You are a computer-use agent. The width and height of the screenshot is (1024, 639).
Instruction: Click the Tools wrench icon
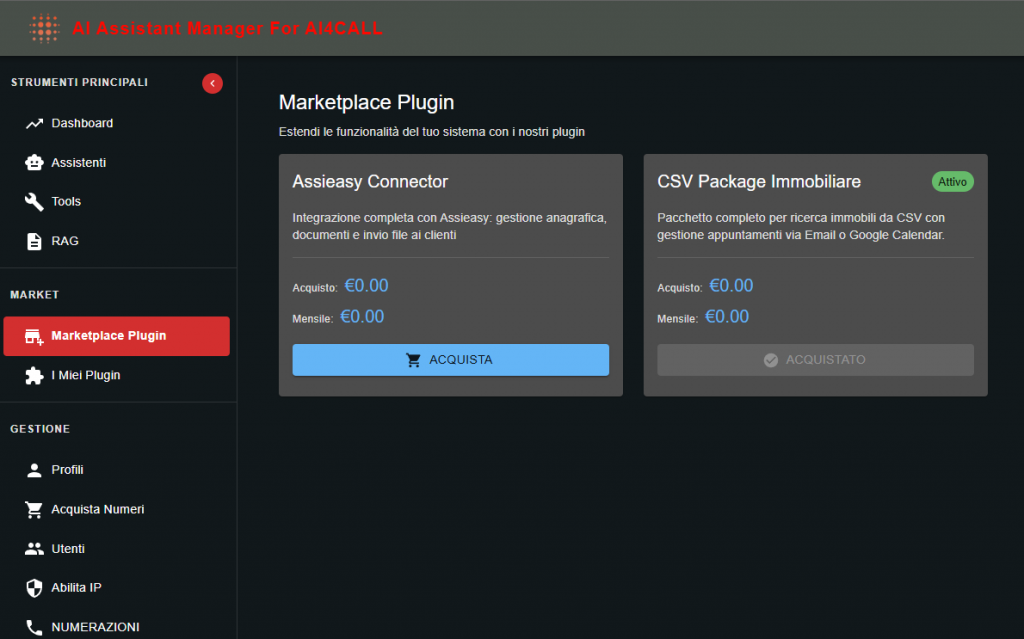[34, 202]
